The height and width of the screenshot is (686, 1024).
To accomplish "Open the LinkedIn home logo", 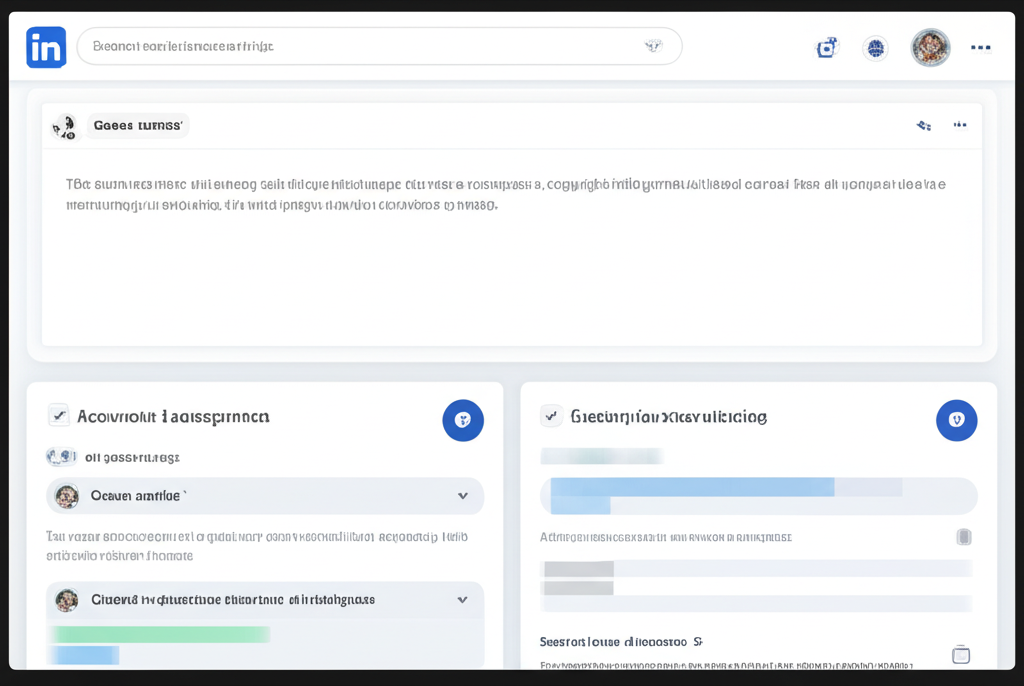I will tap(46, 47).
